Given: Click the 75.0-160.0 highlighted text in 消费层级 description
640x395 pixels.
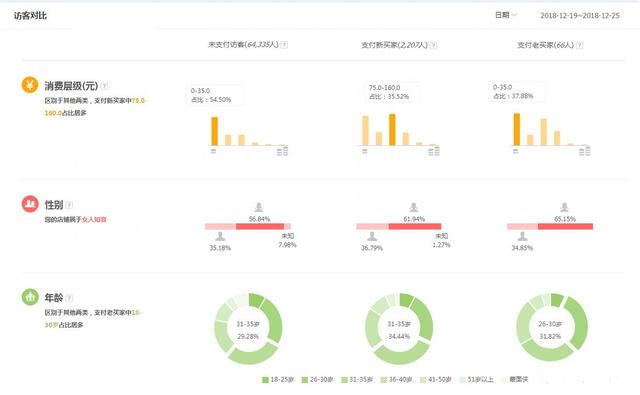Looking at the screenshot, I should pyautogui.click(x=96, y=107).
